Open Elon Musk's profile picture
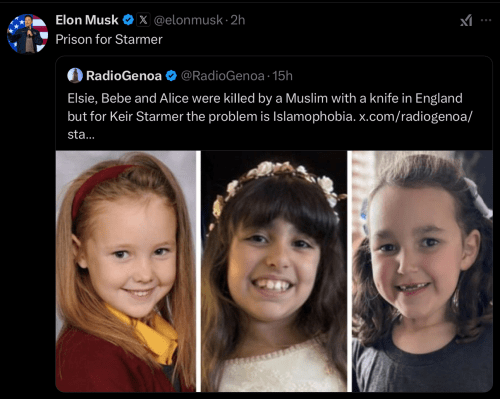 click(x=27, y=34)
